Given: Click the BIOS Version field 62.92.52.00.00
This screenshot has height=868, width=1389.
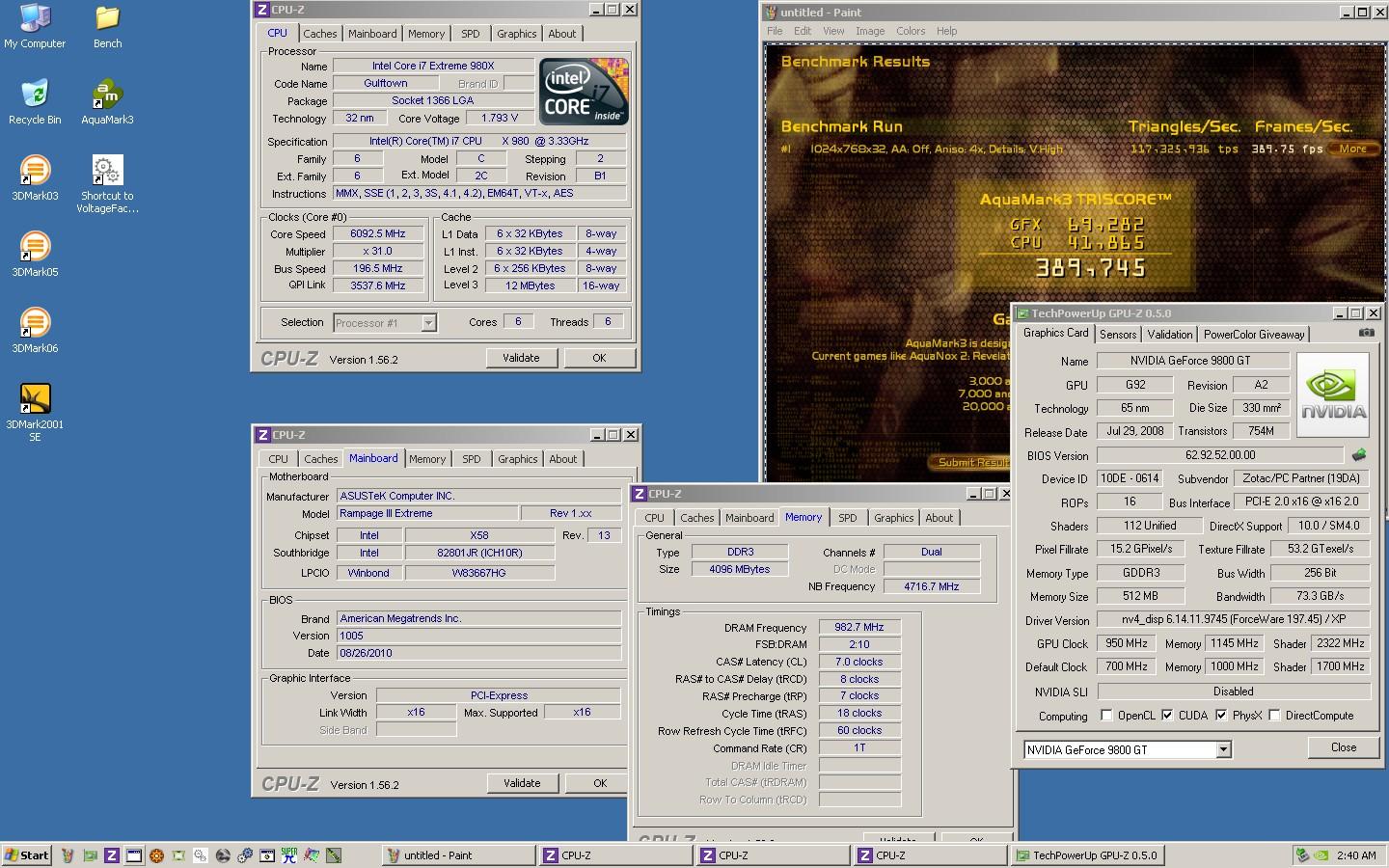Looking at the screenshot, I should [1220, 455].
